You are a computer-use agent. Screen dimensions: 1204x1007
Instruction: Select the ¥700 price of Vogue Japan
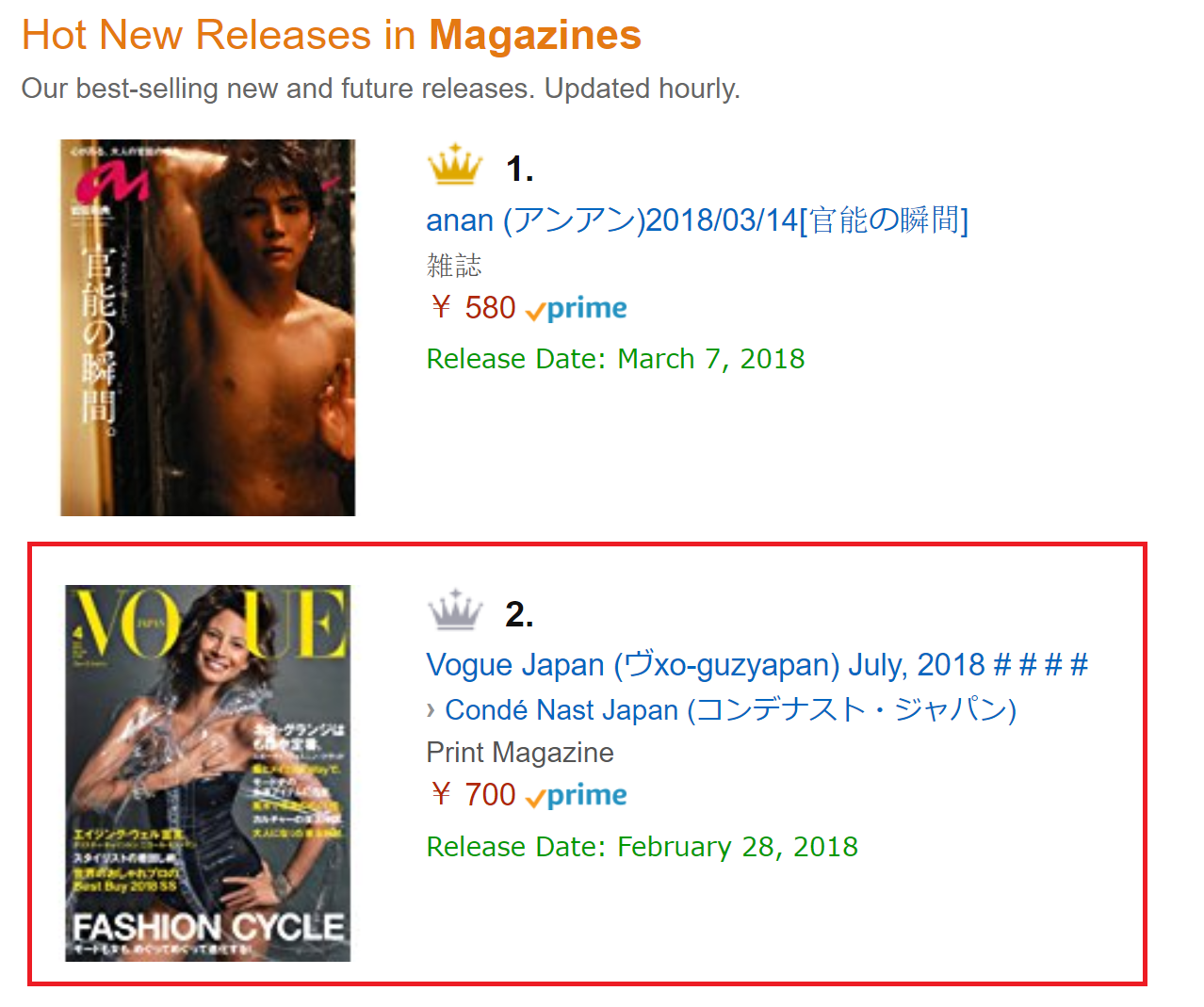tap(473, 795)
